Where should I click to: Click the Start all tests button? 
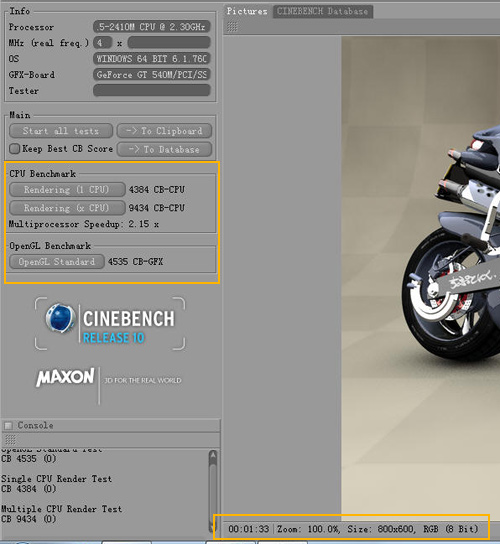point(61,131)
